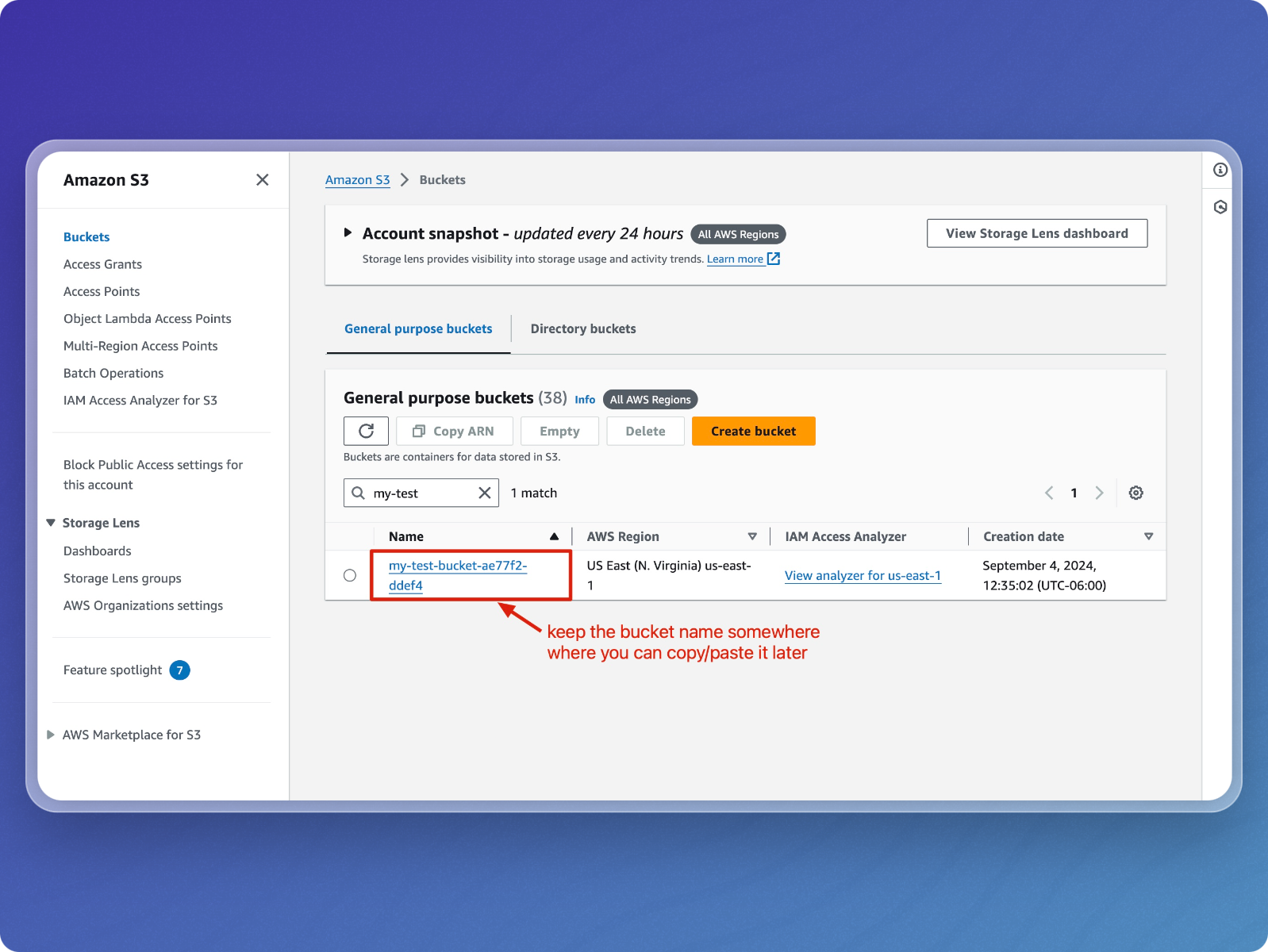Expand AWS Marketplace for S3
The image size is (1268, 952).
(x=51, y=735)
